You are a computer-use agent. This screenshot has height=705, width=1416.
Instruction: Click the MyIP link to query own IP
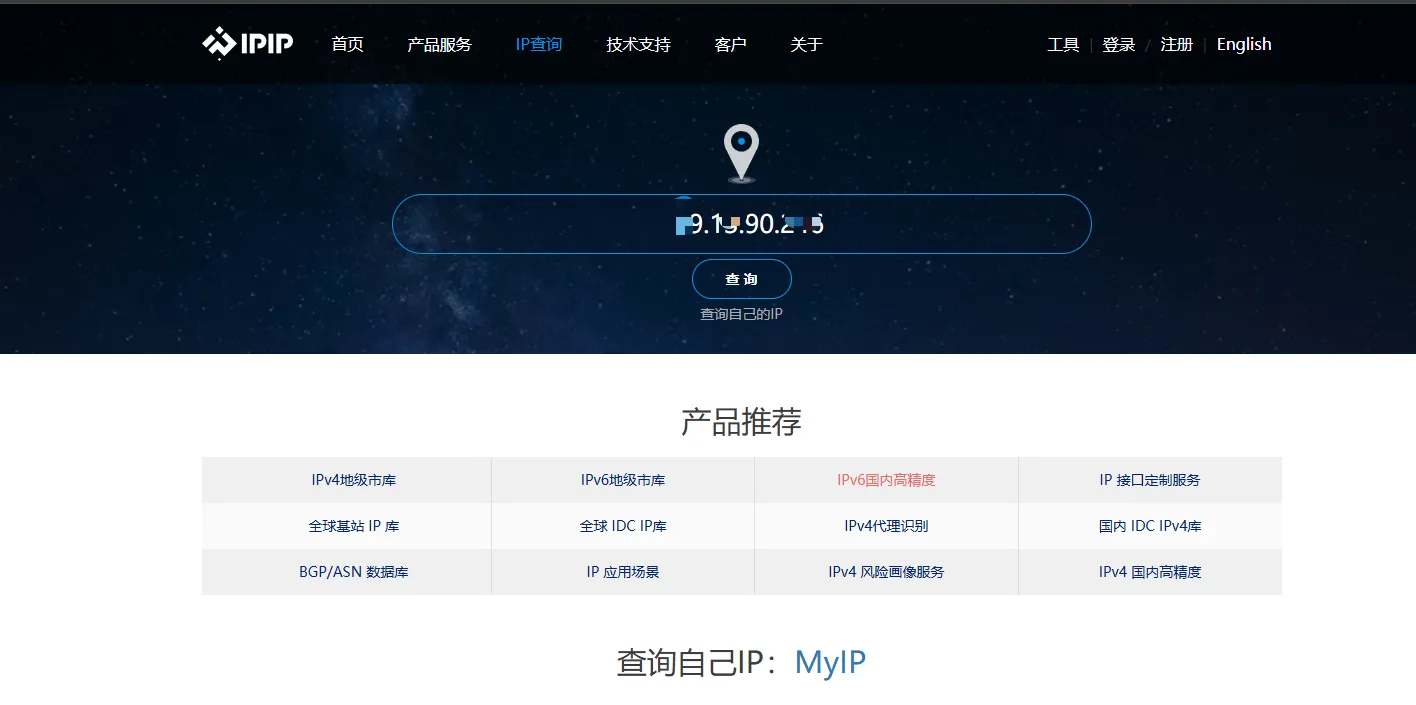tap(830, 661)
